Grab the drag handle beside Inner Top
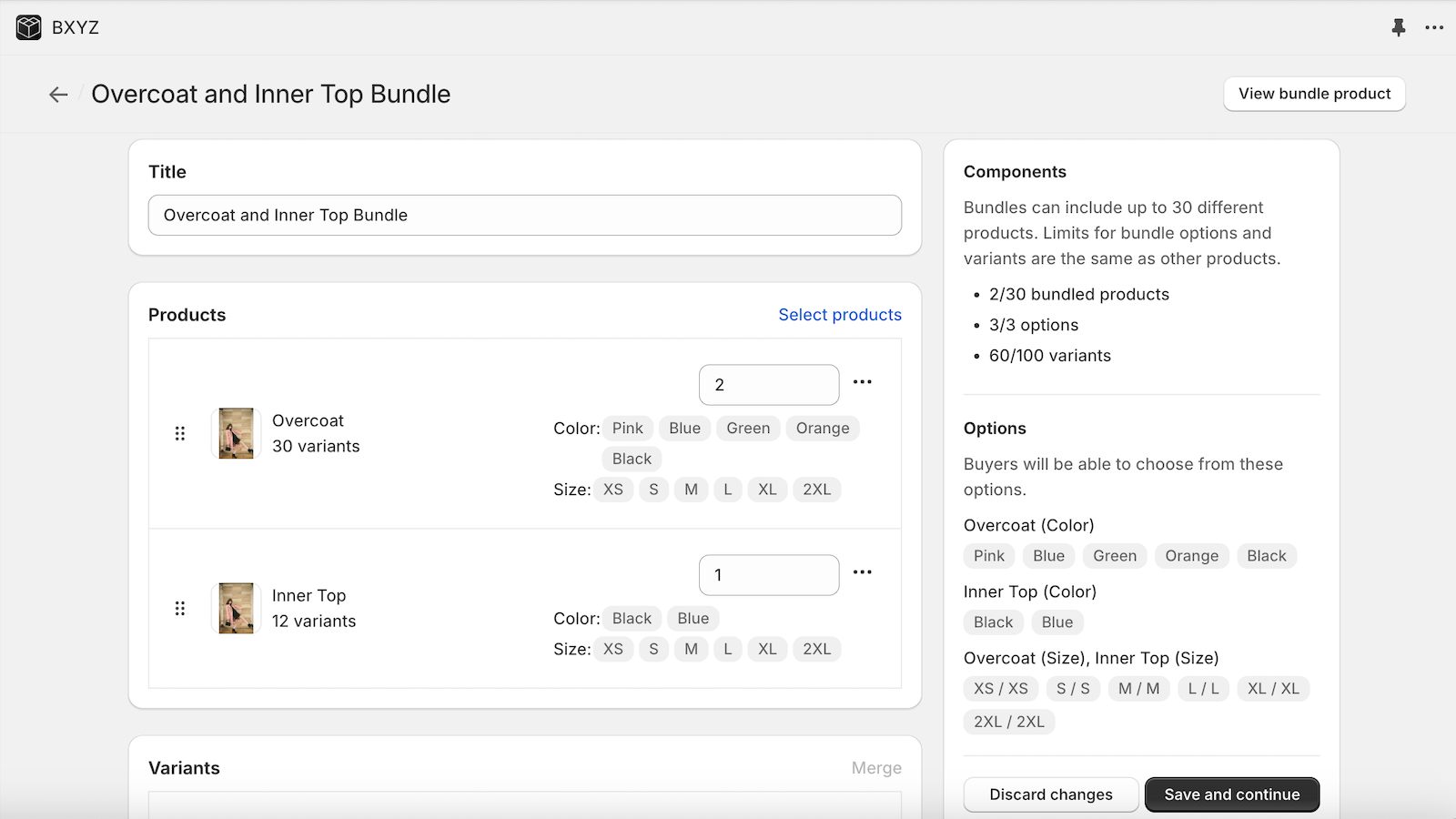This screenshot has height=819, width=1456. click(x=180, y=608)
